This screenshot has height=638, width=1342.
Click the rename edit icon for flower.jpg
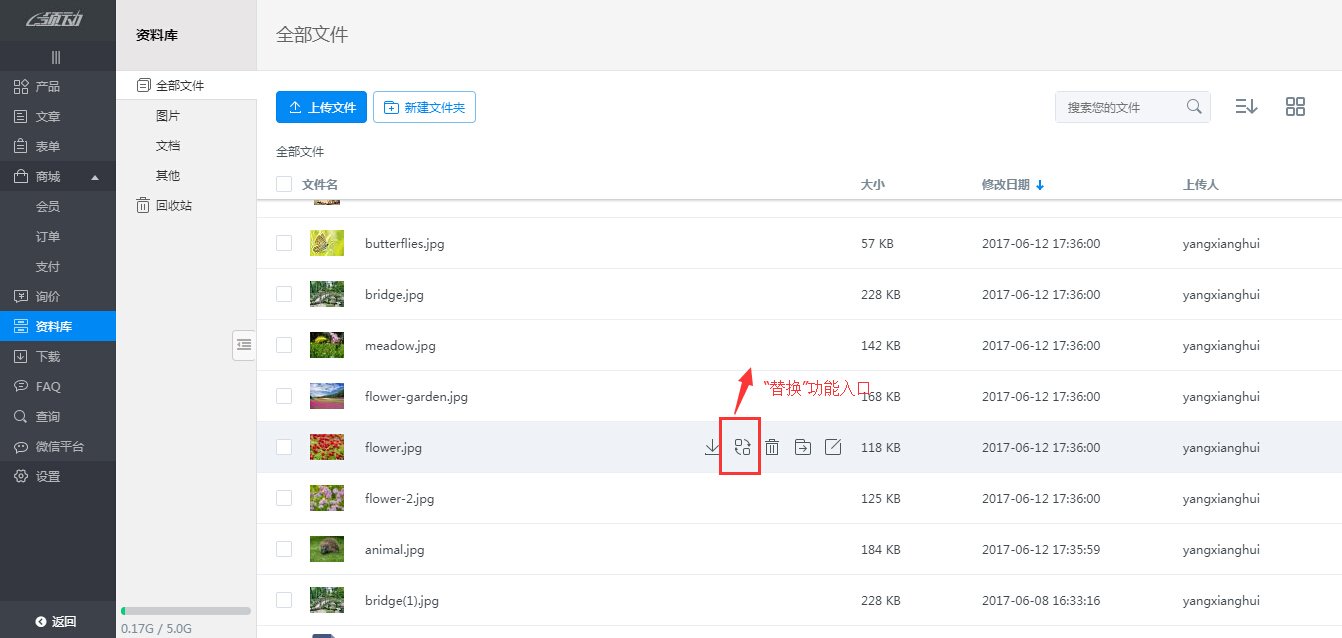832,447
